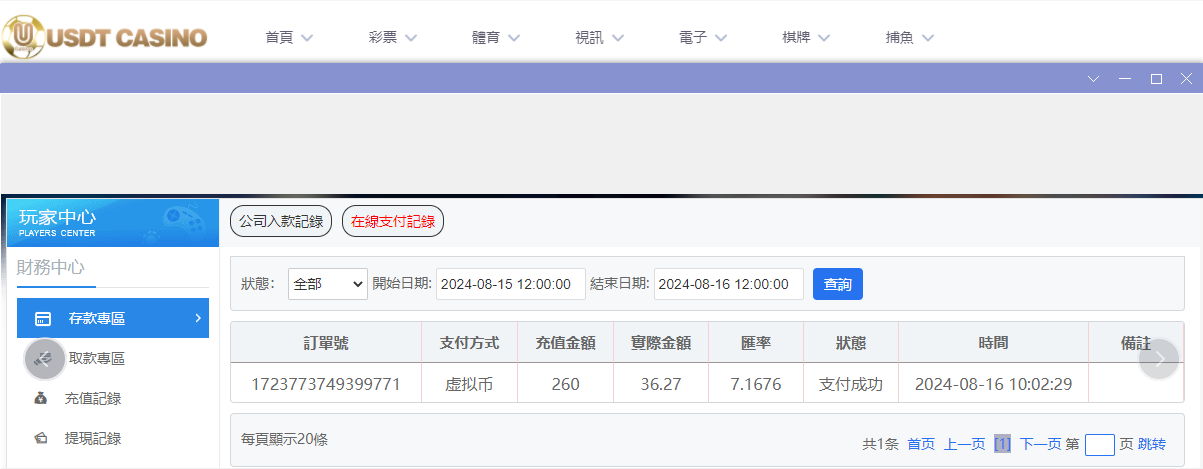Open the 體育 sports menu

[496, 38]
